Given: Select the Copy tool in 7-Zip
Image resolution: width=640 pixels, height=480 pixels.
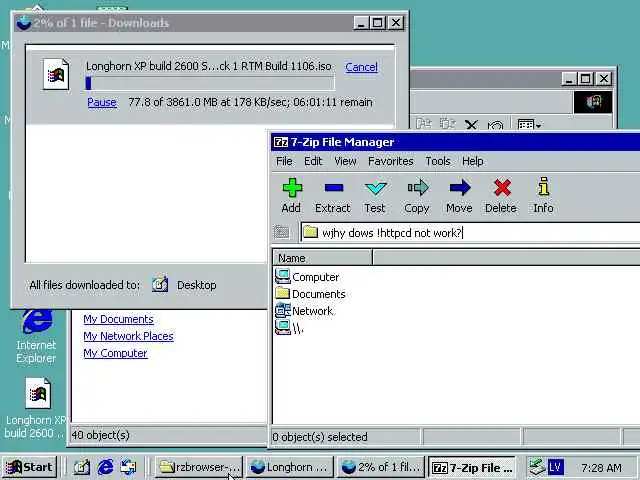Looking at the screenshot, I should pos(417,196).
